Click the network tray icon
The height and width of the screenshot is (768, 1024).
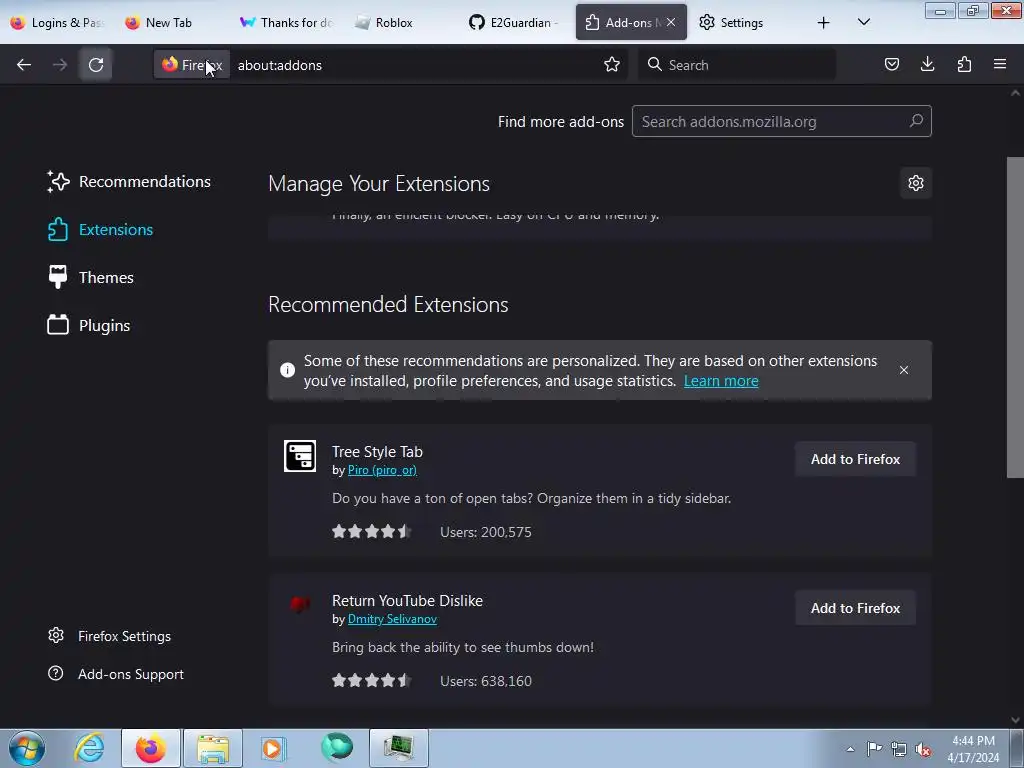click(x=899, y=749)
